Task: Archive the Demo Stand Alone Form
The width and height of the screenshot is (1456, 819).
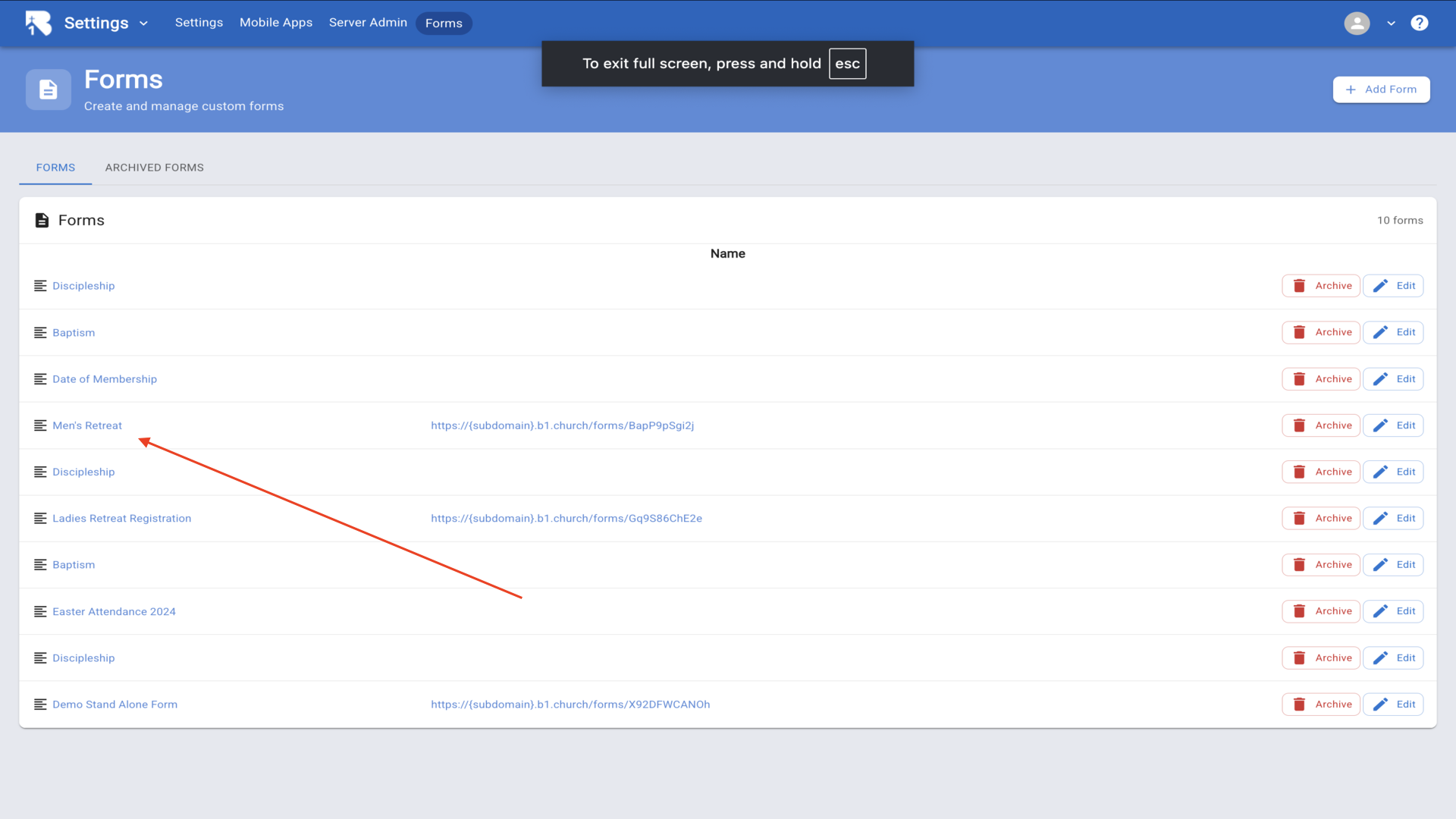Action: pos(1320,704)
